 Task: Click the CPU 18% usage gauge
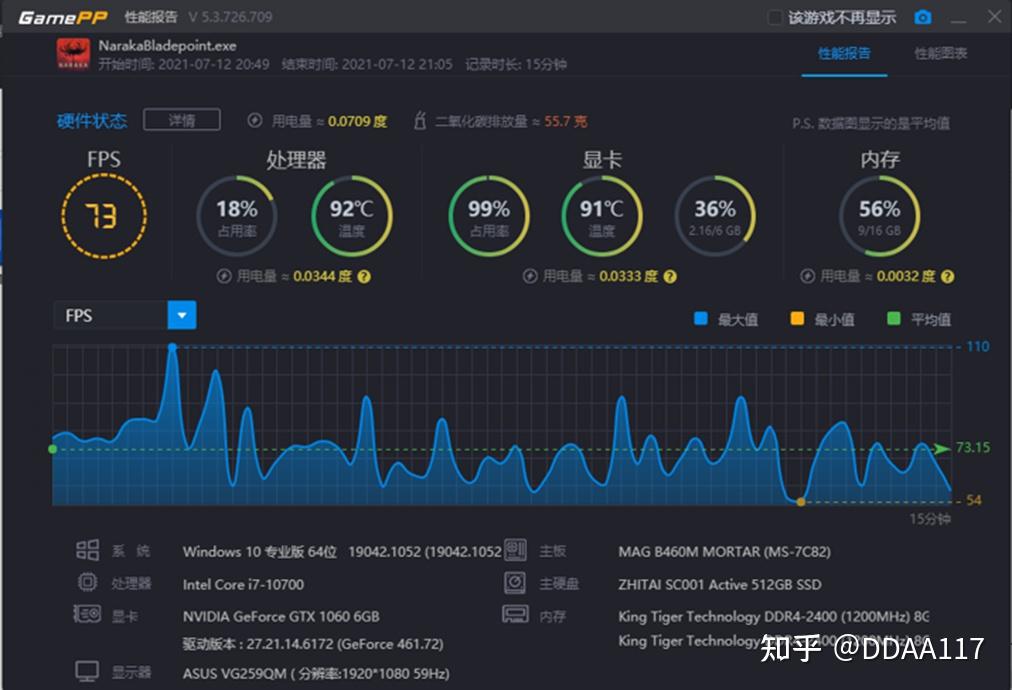(237, 216)
